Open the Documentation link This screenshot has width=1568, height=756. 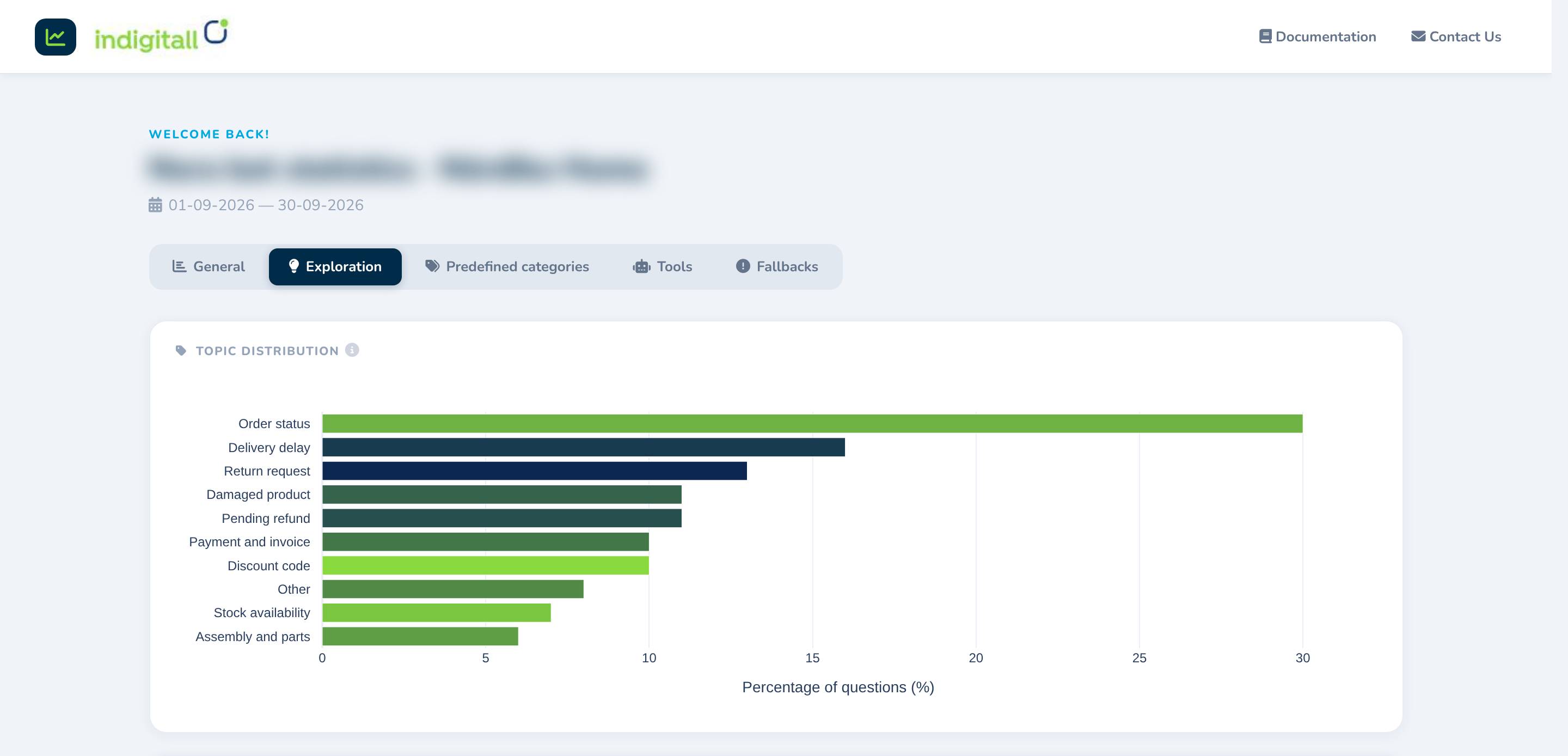click(1317, 36)
